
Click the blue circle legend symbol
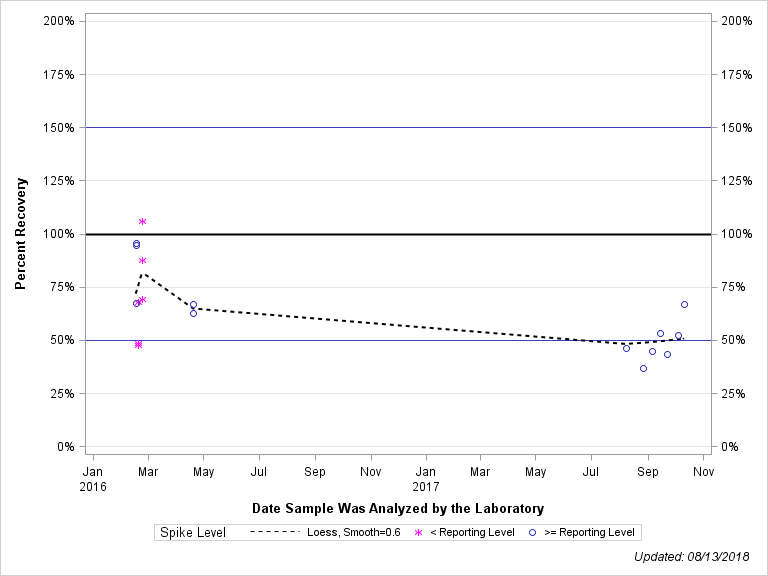coord(532,532)
